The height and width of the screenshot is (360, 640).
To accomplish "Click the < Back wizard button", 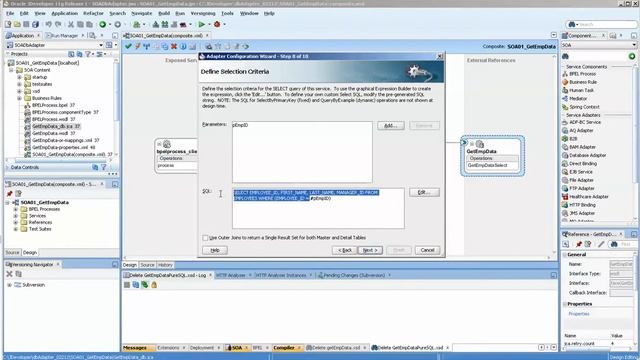I will click(344, 250).
